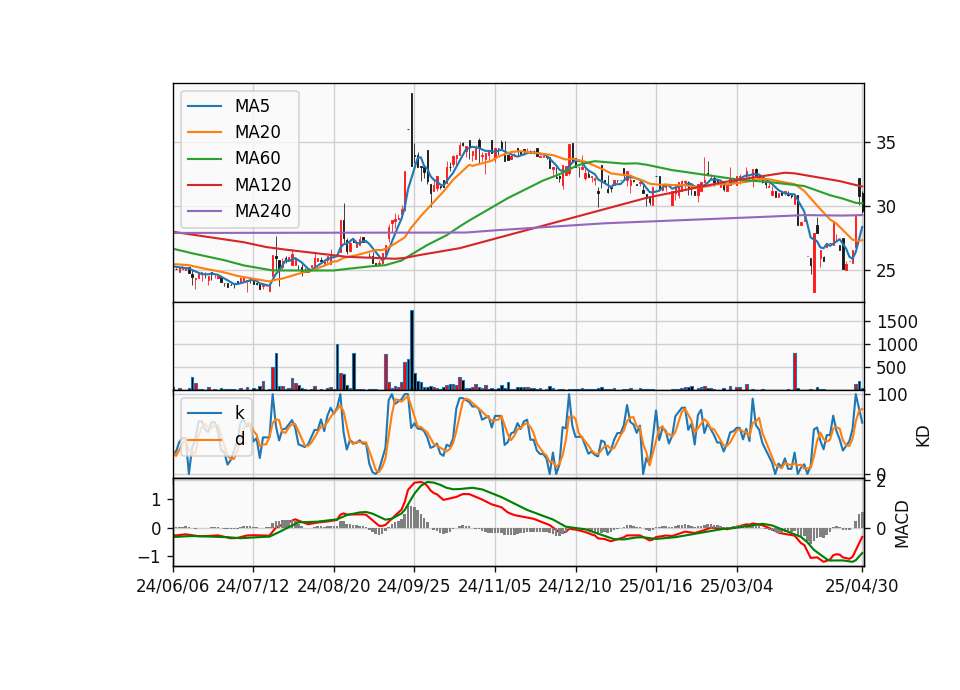Click the red volume spike bar in April 2025
The width and height of the screenshot is (960, 690).
(795, 371)
